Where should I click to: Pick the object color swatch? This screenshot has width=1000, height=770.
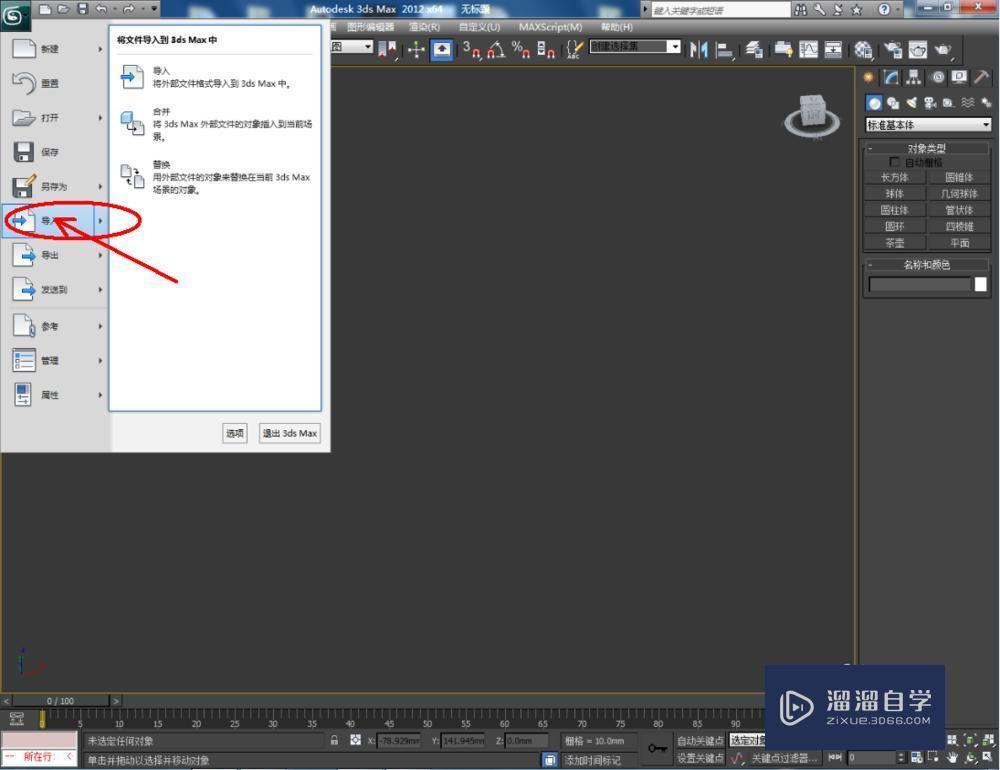pyautogui.click(x=981, y=284)
